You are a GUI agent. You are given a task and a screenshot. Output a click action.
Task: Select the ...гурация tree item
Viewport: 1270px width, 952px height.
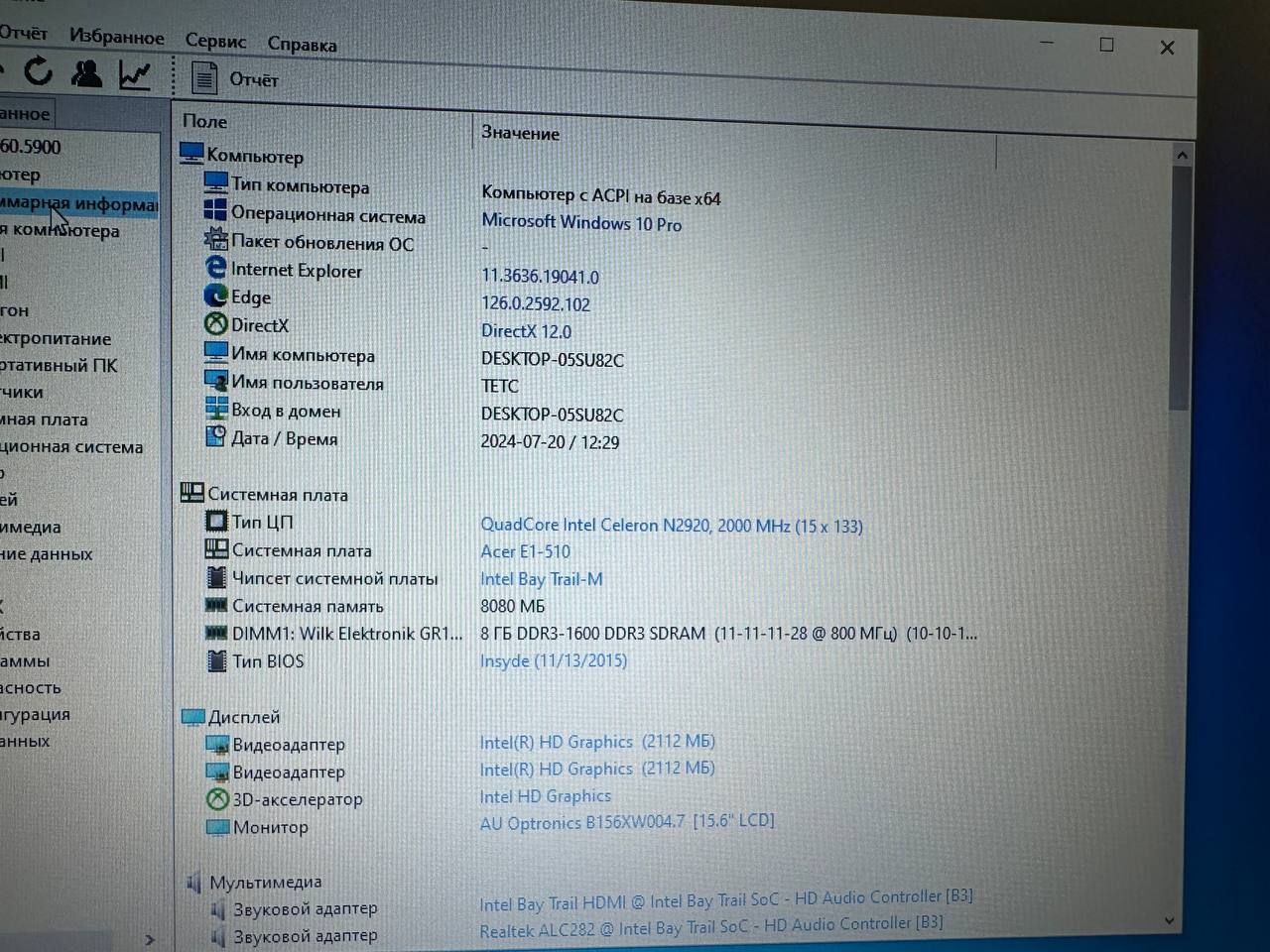point(35,714)
